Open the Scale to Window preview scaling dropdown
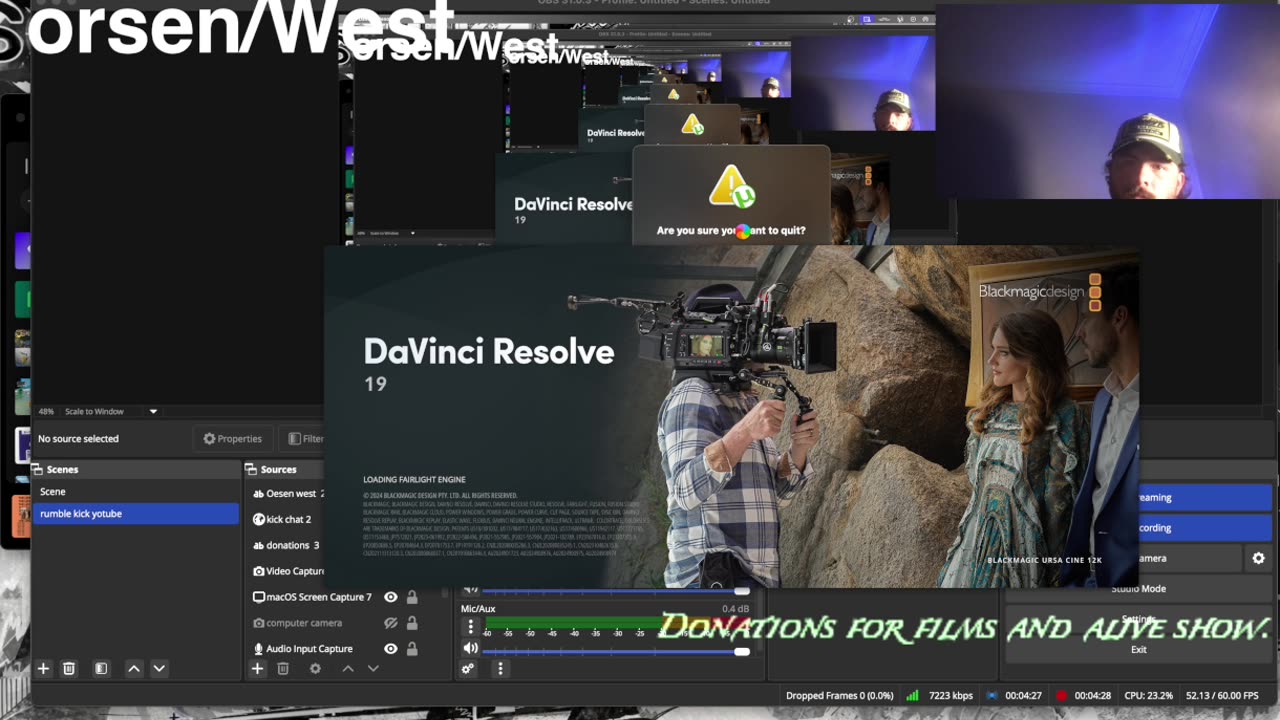Image resolution: width=1280 pixels, height=720 pixels. [x=111, y=411]
